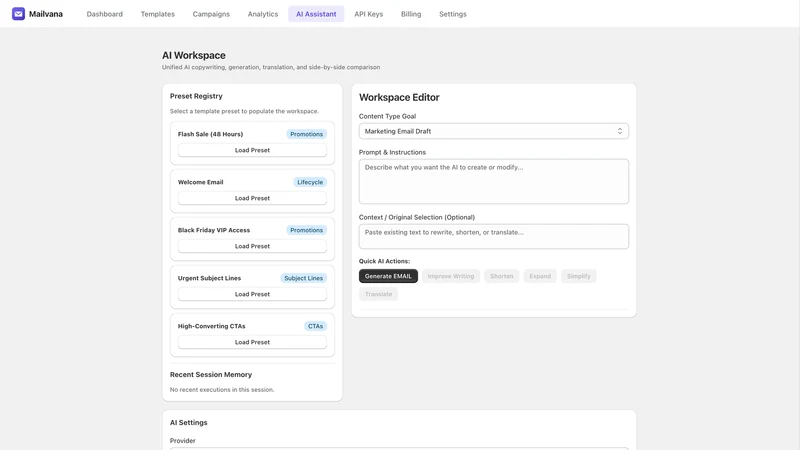
Task: Click the Recent Session Memory heading
Action: pyautogui.click(x=211, y=374)
